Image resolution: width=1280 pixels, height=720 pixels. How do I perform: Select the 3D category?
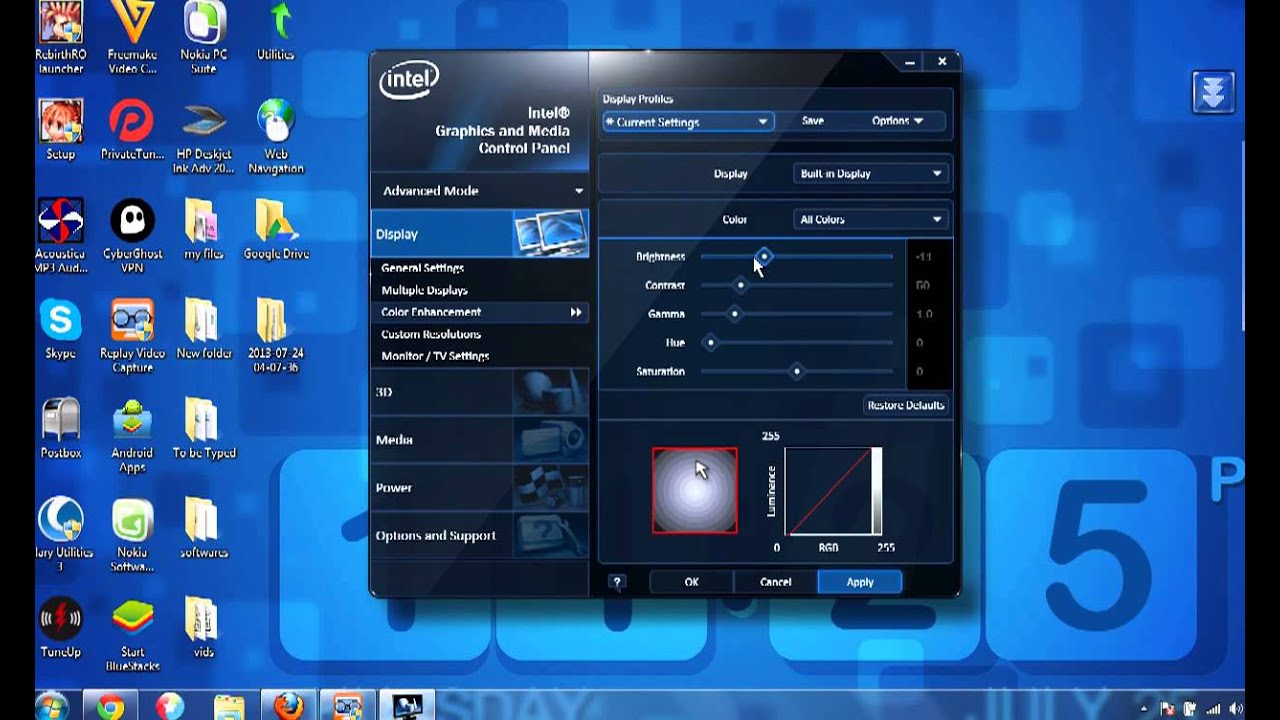pyautogui.click(x=479, y=392)
